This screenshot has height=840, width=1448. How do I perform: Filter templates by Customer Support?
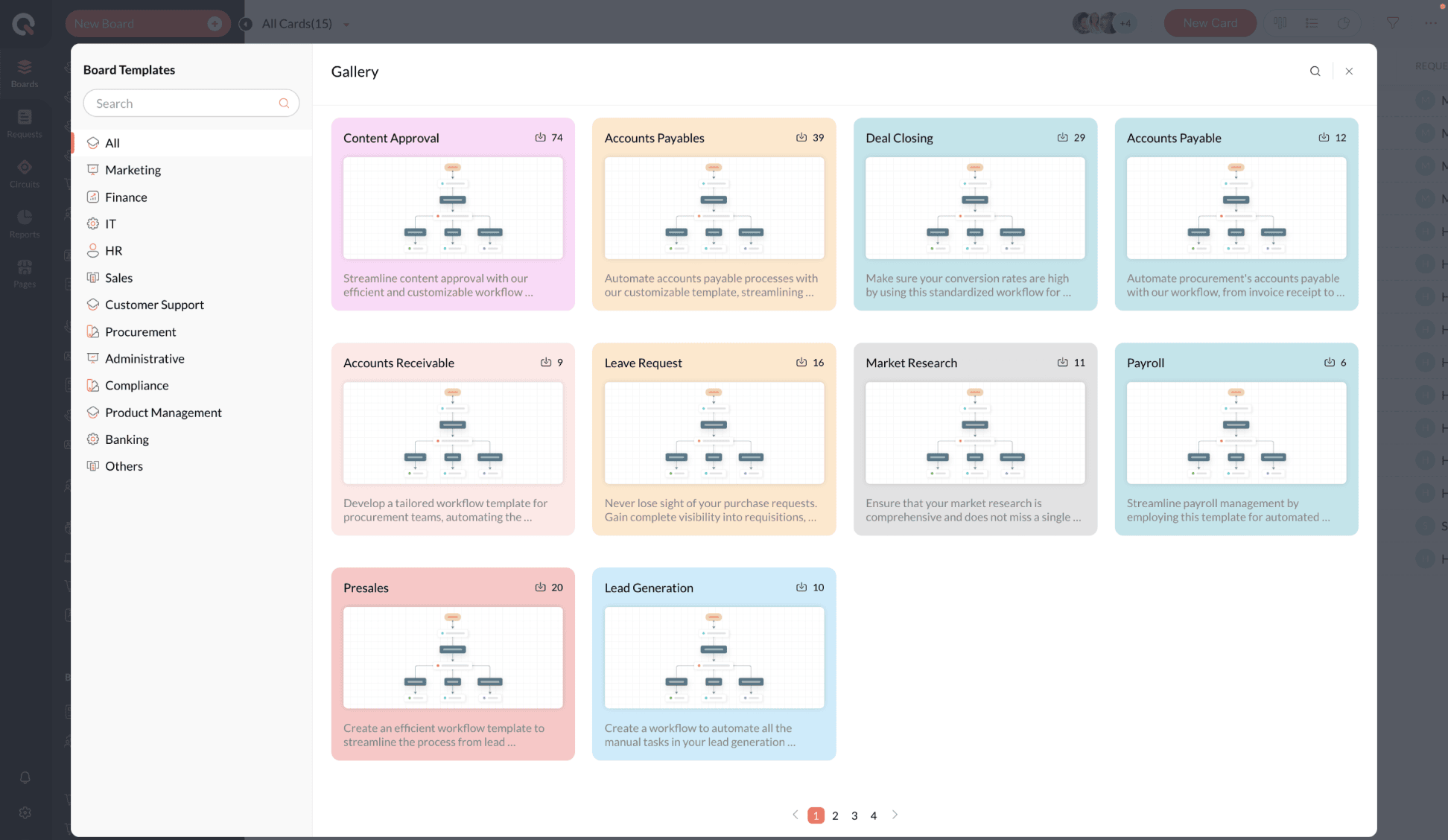click(x=154, y=305)
